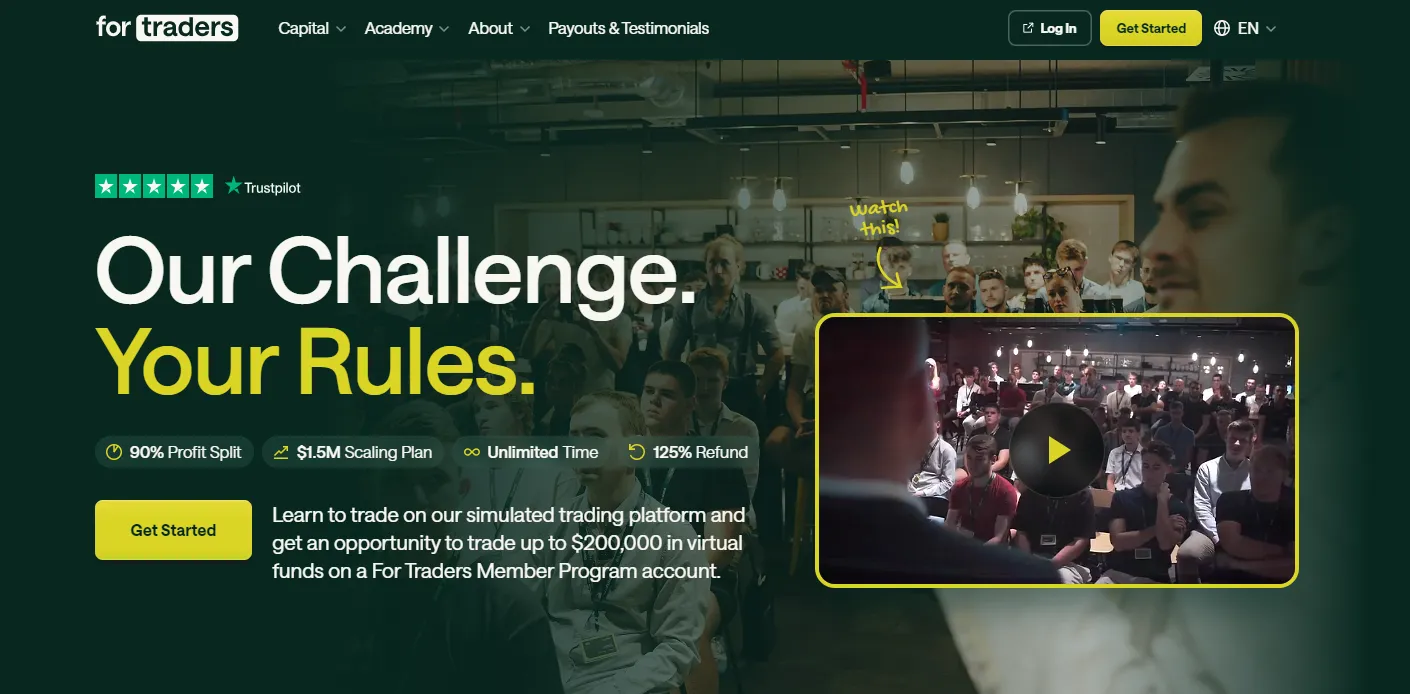Click Get Started in the header
The image size is (1410, 694).
(1151, 28)
